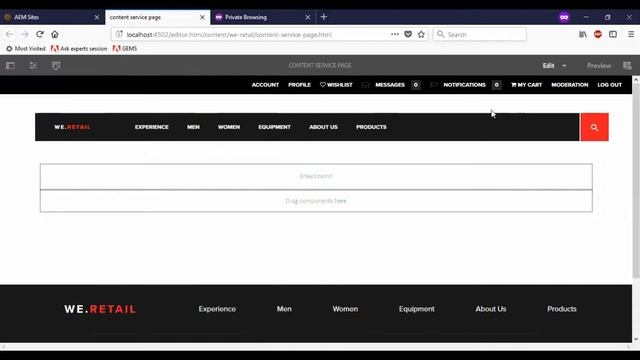
Task: Open the Edit mode dropdown
Action: click(554, 65)
